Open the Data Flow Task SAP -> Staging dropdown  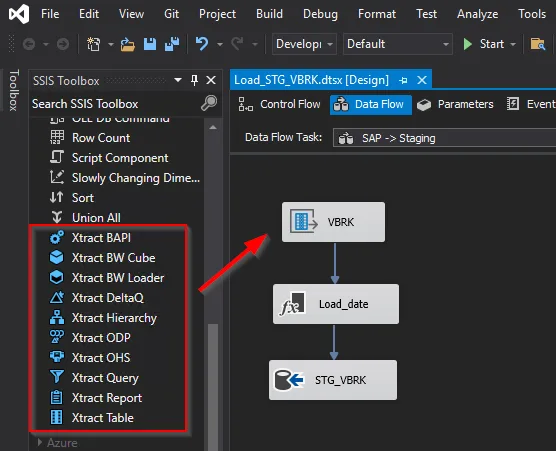click(445, 138)
